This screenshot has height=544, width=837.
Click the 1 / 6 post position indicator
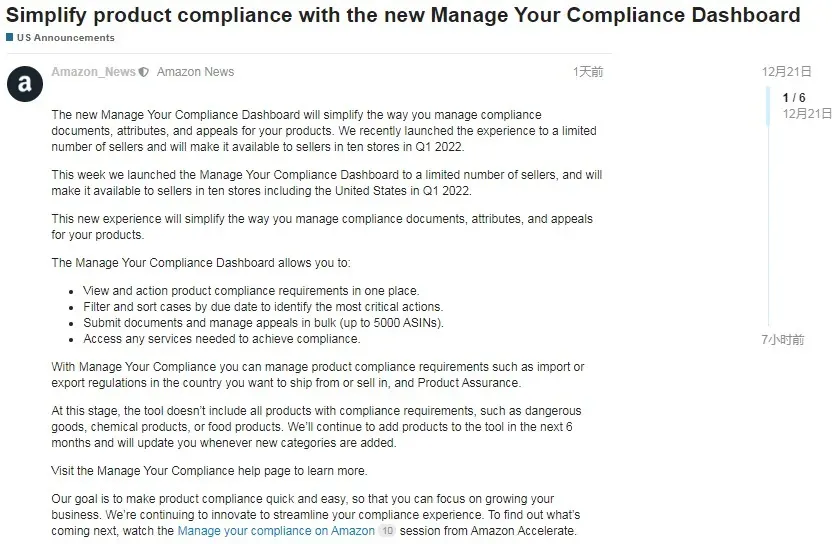coord(794,98)
